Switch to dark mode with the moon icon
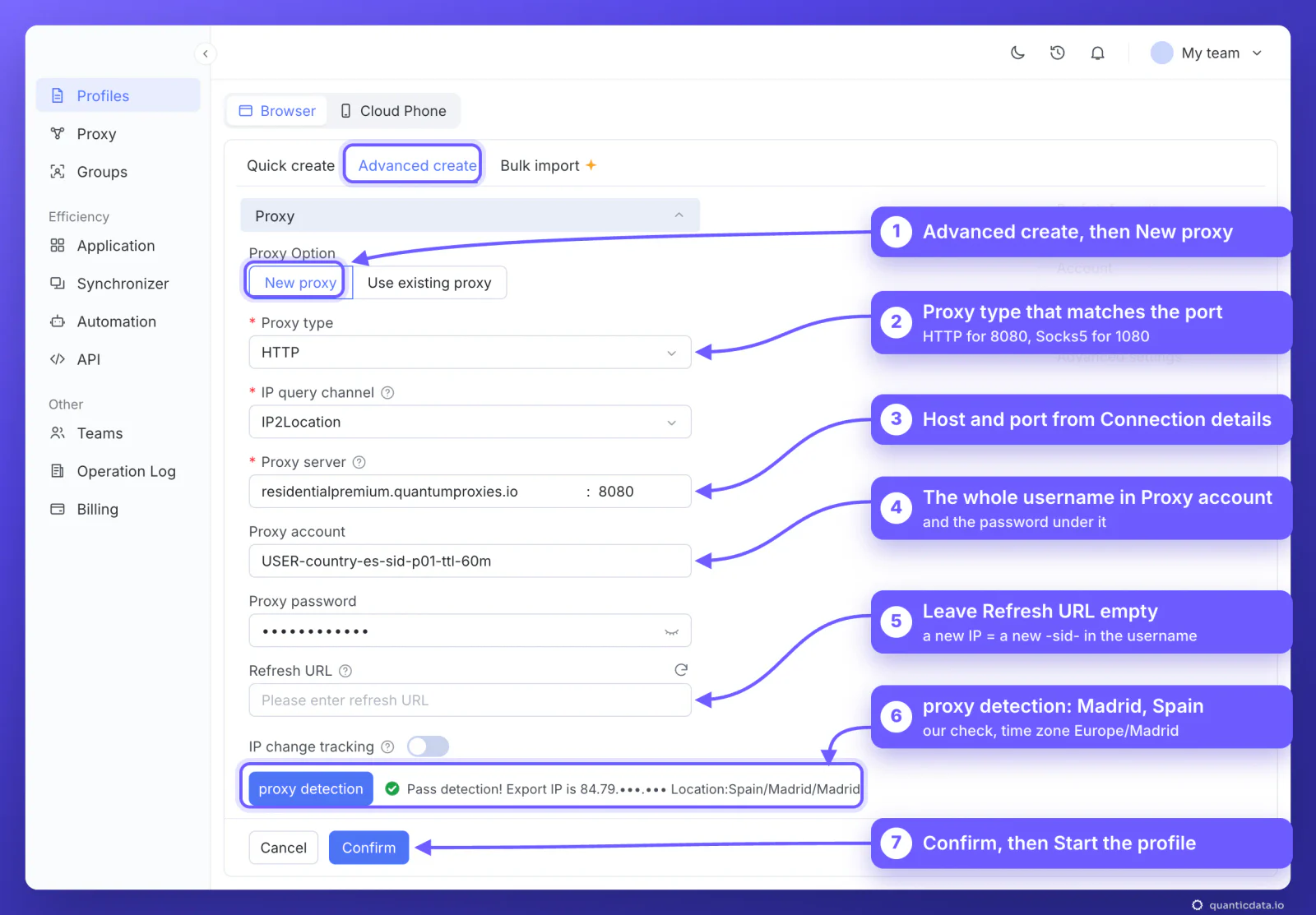Screen dimensions: 1316x915 (x=1017, y=53)
